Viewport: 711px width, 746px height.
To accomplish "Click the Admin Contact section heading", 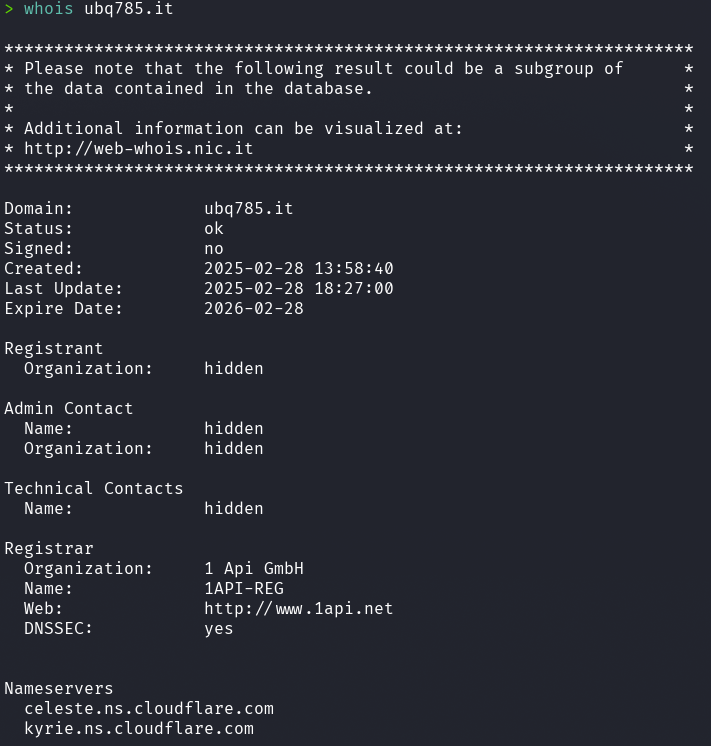I will [69, 408].
